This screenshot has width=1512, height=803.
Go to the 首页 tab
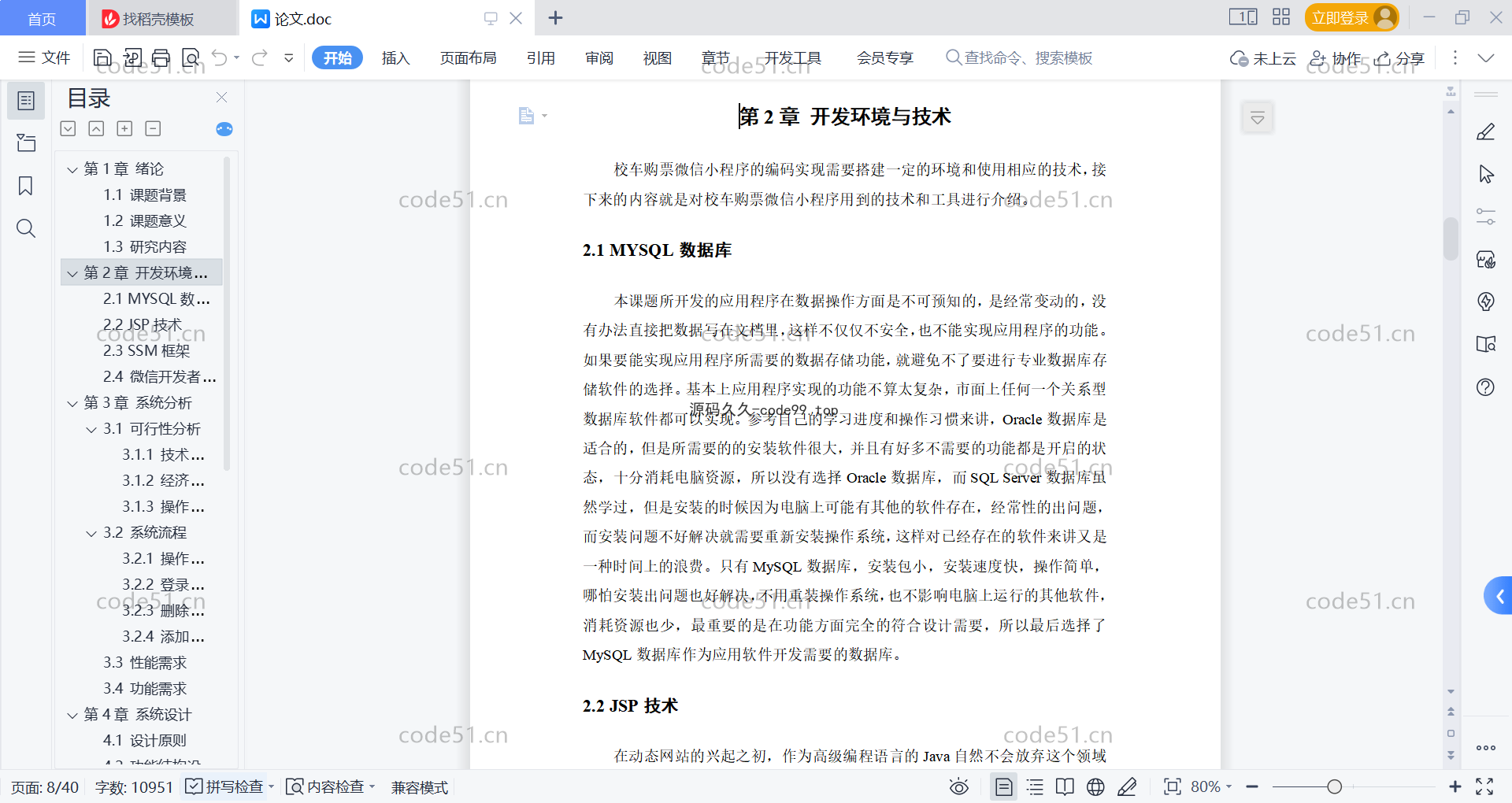point(42,18)
